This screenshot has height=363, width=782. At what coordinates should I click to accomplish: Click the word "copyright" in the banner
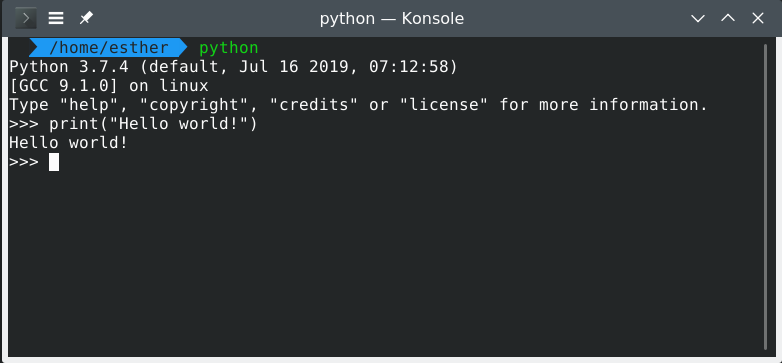[194, 105]
